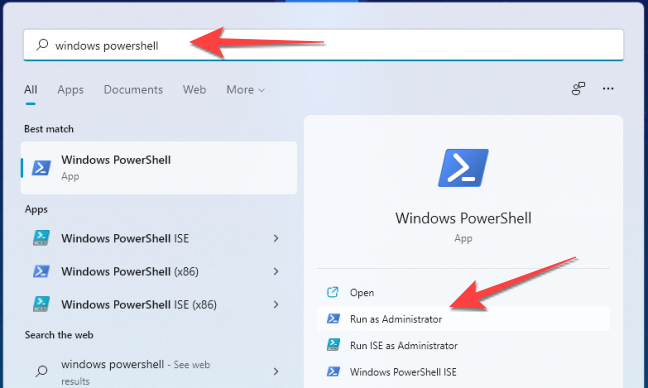Switch to the Web tab
This screenshot has height=388, width=648.
(x=194, y=90)
